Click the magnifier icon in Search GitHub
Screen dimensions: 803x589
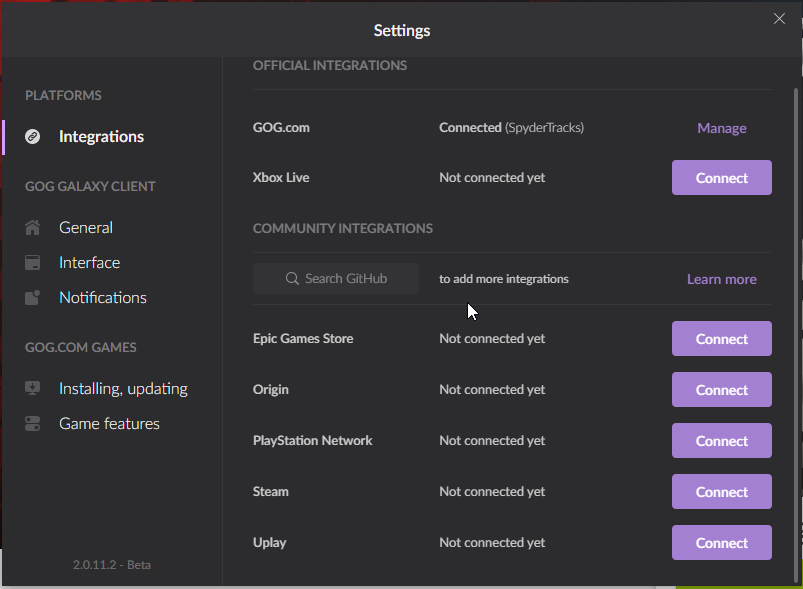click(292, 279)
